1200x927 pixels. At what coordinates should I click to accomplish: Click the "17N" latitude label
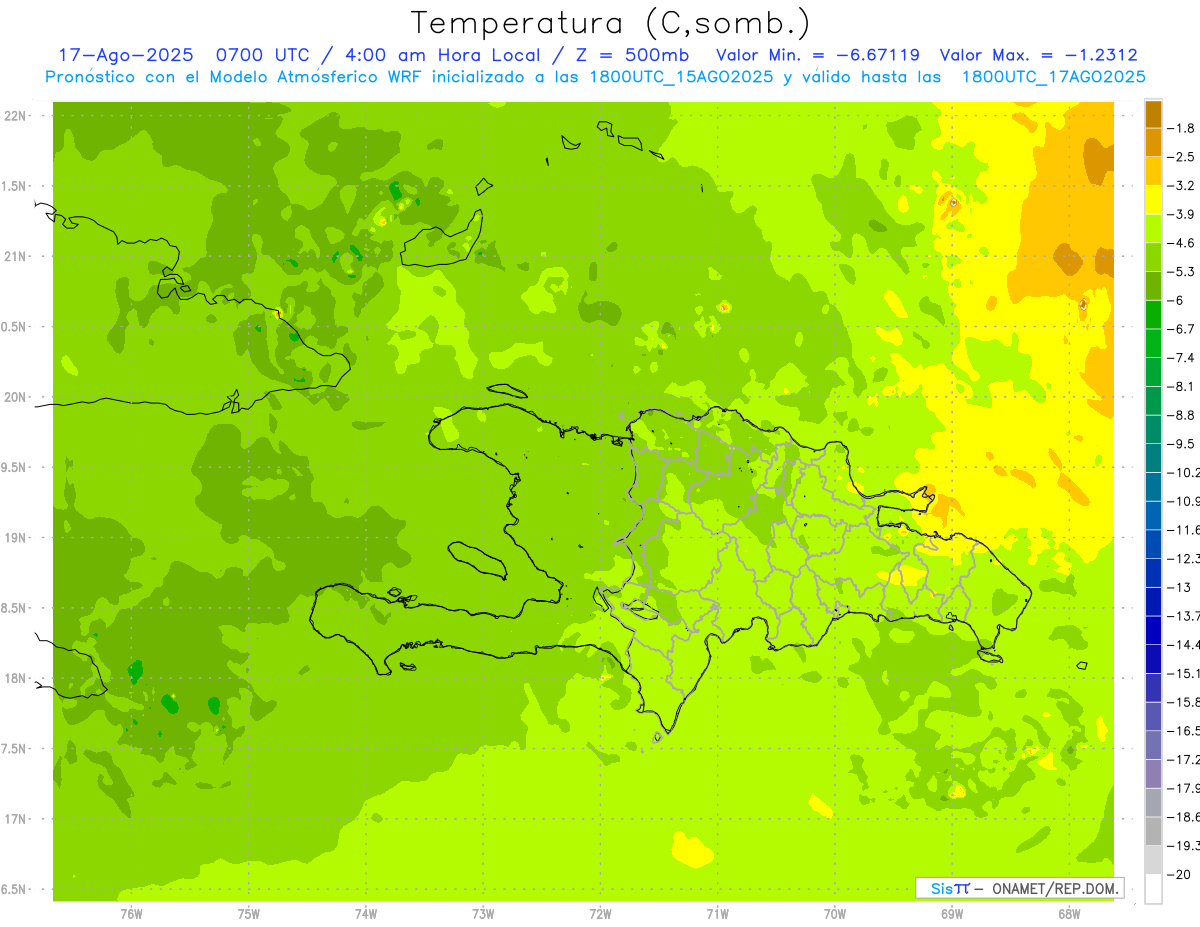point(15,819)
